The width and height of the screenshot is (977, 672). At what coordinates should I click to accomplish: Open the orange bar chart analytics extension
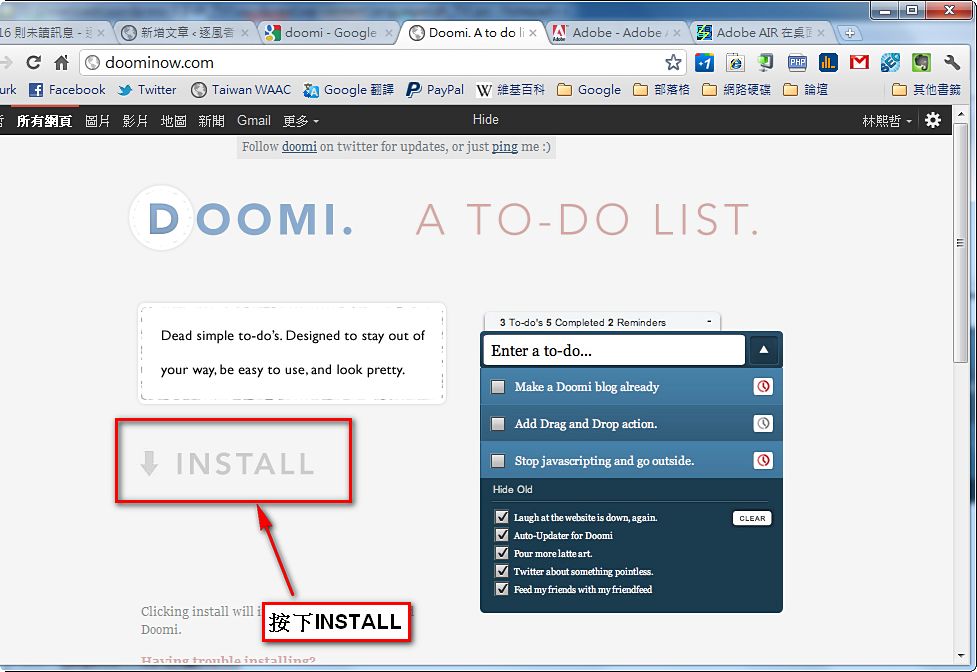pos(828,62)
